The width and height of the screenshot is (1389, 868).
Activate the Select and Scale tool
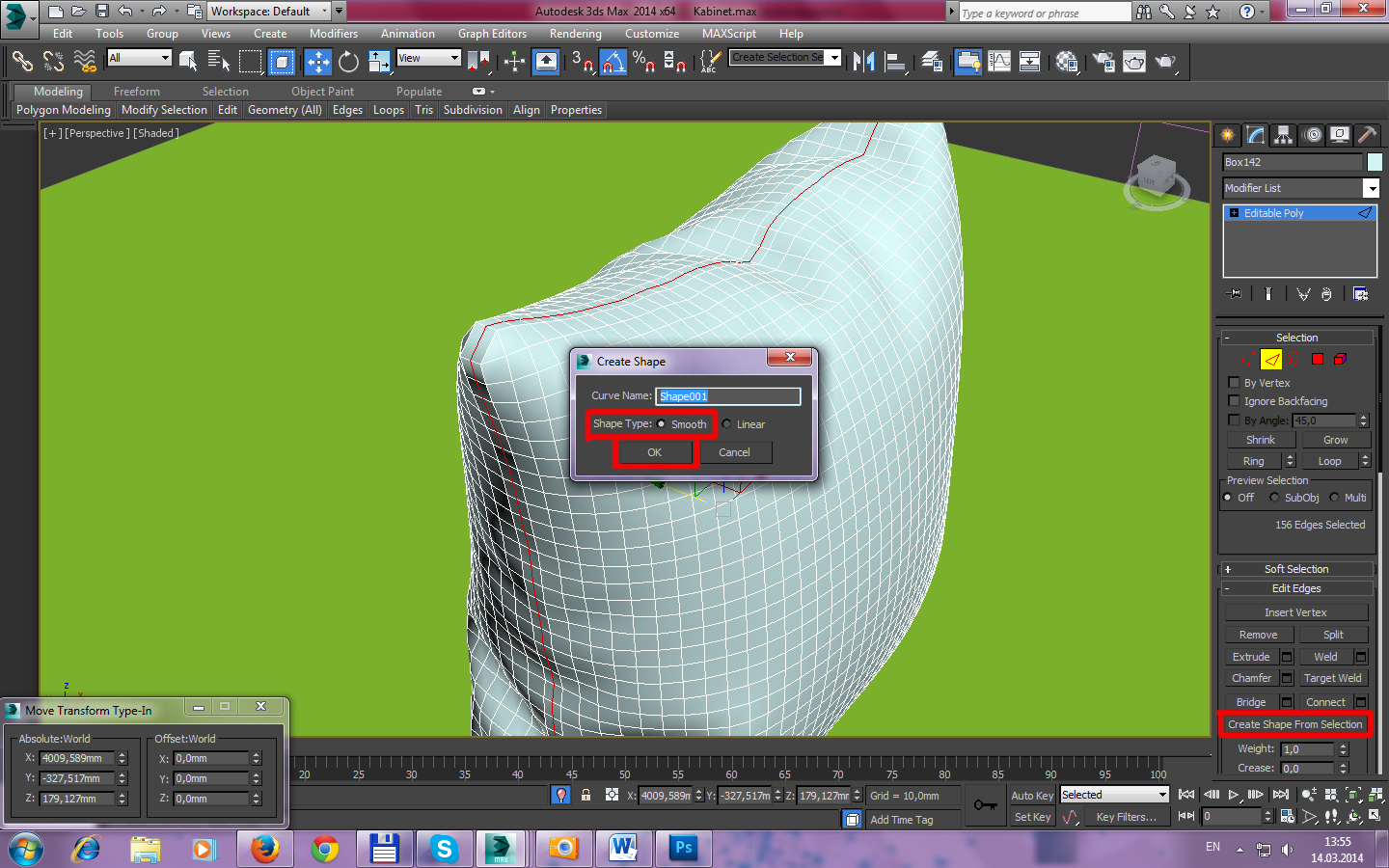(379, 62)
